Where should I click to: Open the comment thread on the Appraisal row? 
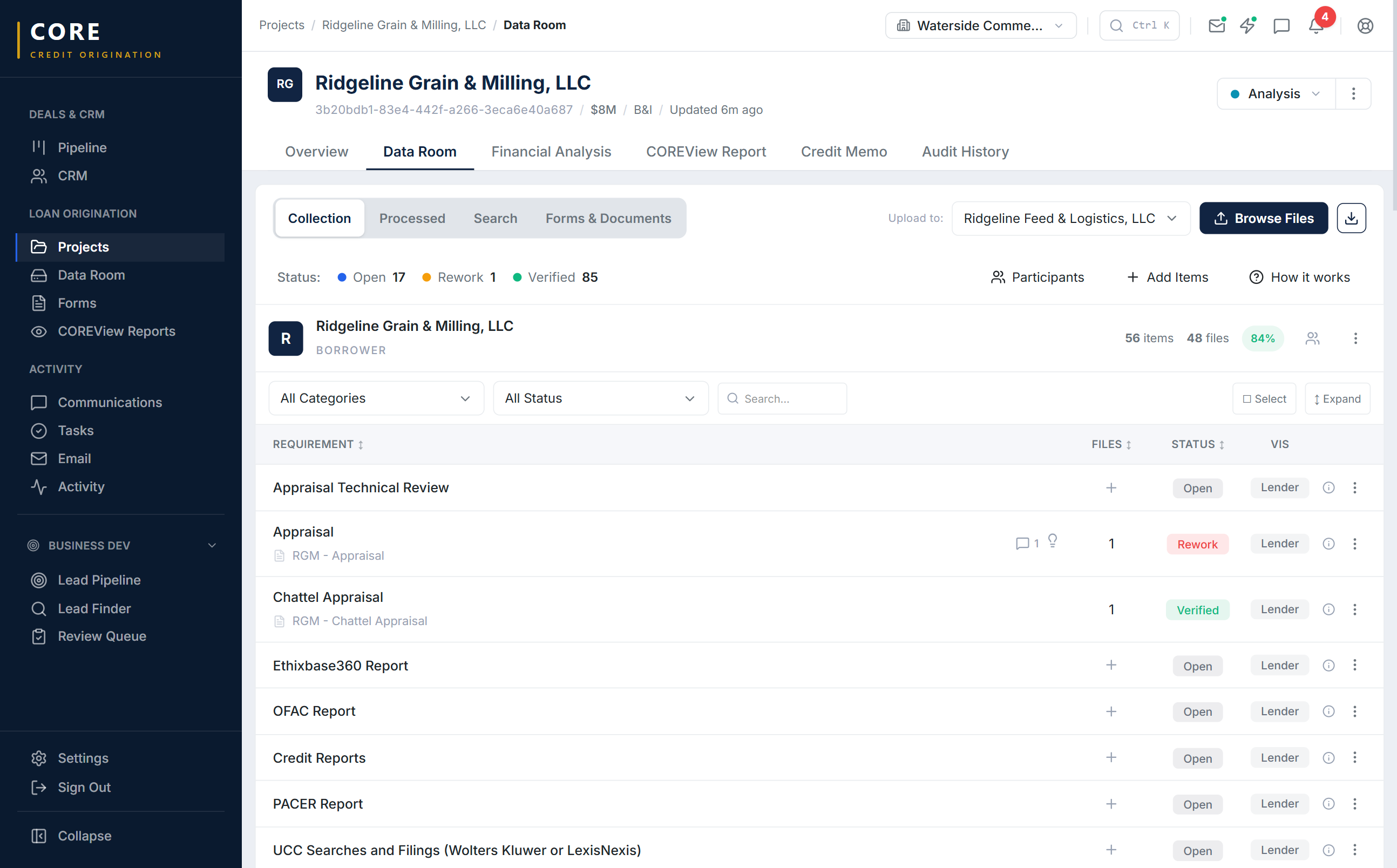pos(1025,543)
